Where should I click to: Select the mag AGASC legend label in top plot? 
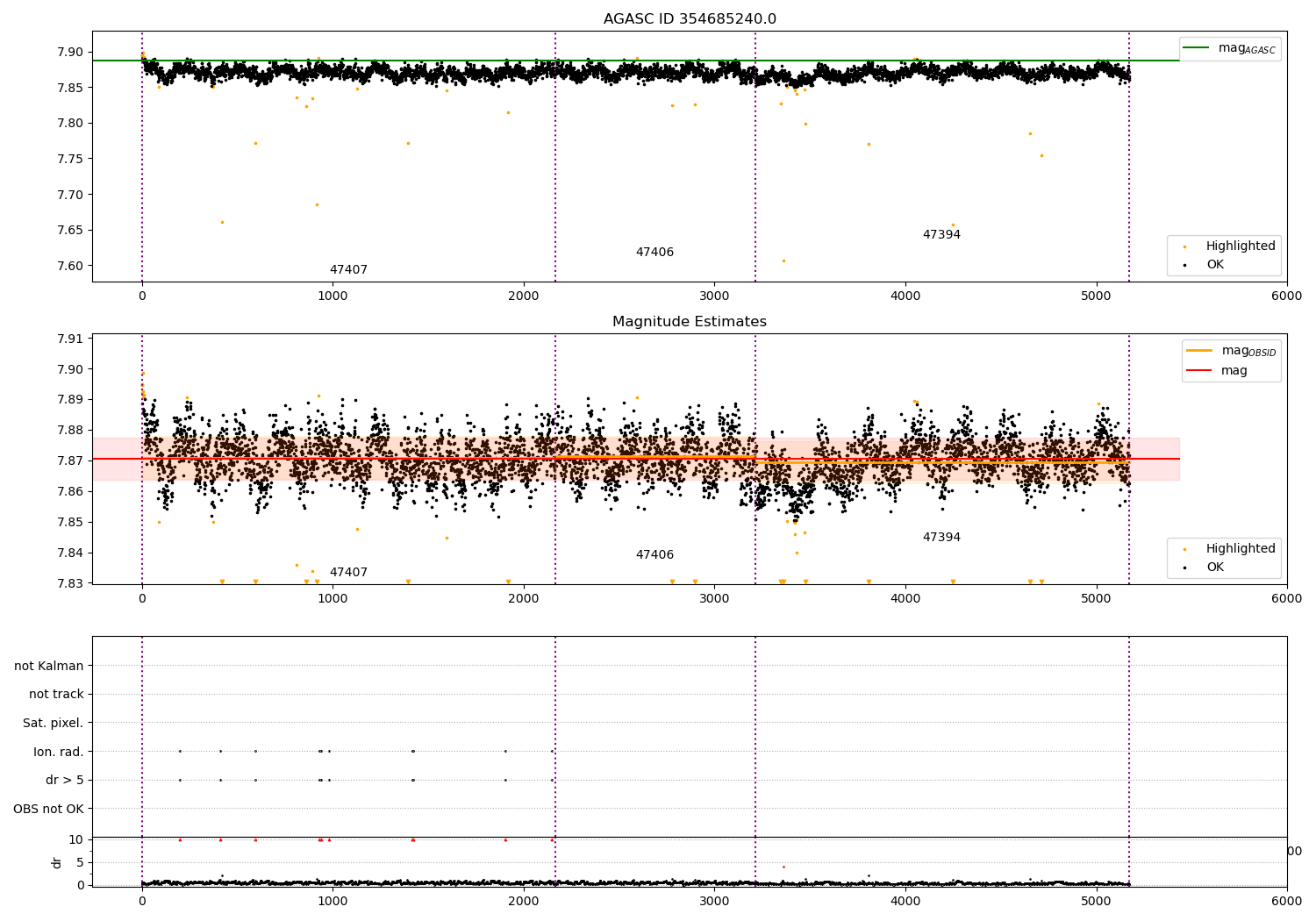(1247, 49)
